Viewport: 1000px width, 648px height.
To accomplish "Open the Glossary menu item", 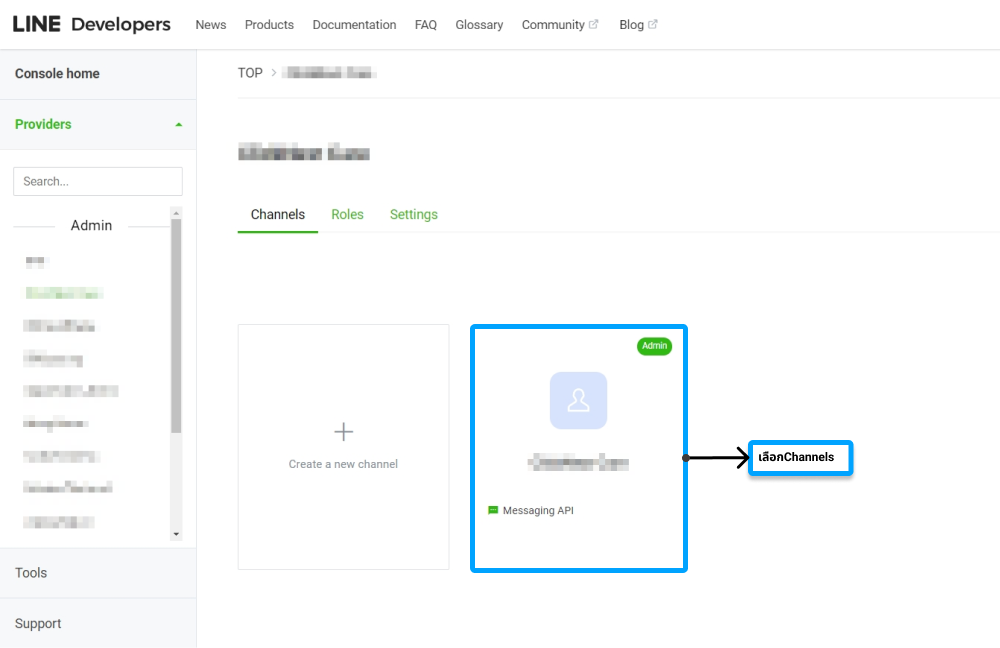I will (x=479, y=24).
